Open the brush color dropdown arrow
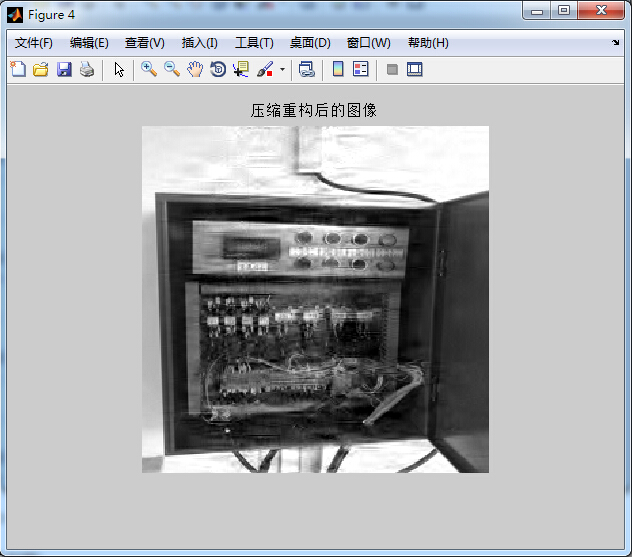The width and height of the screenshot is (632, 557). [282, 69]
